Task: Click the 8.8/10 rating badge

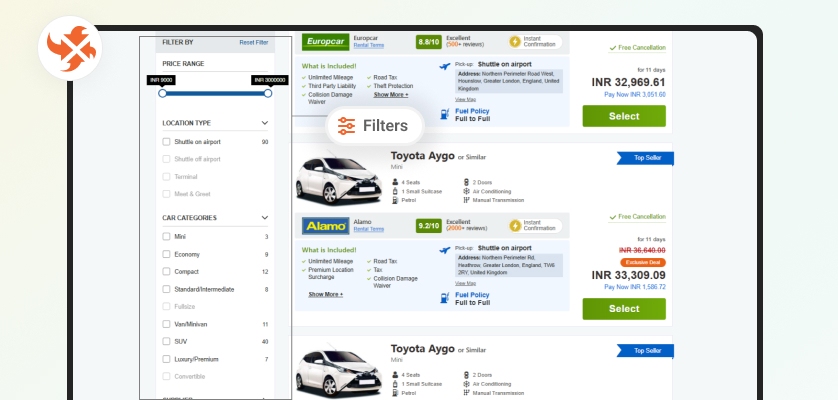Action: [429, 42]
